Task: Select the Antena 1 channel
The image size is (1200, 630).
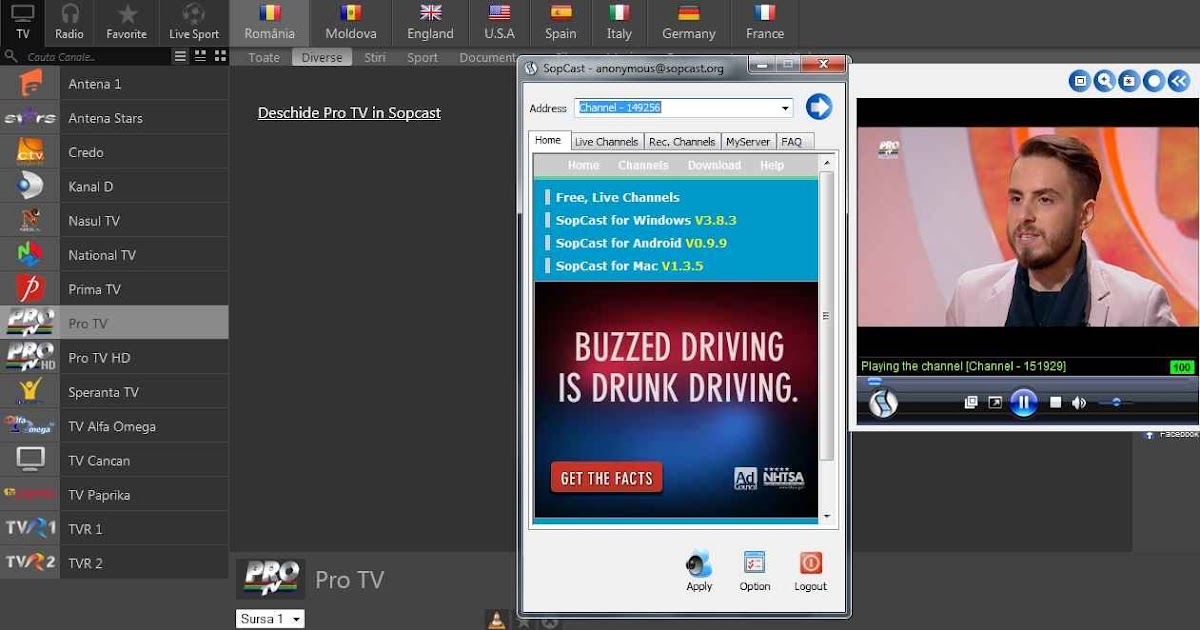Action: 114,84
